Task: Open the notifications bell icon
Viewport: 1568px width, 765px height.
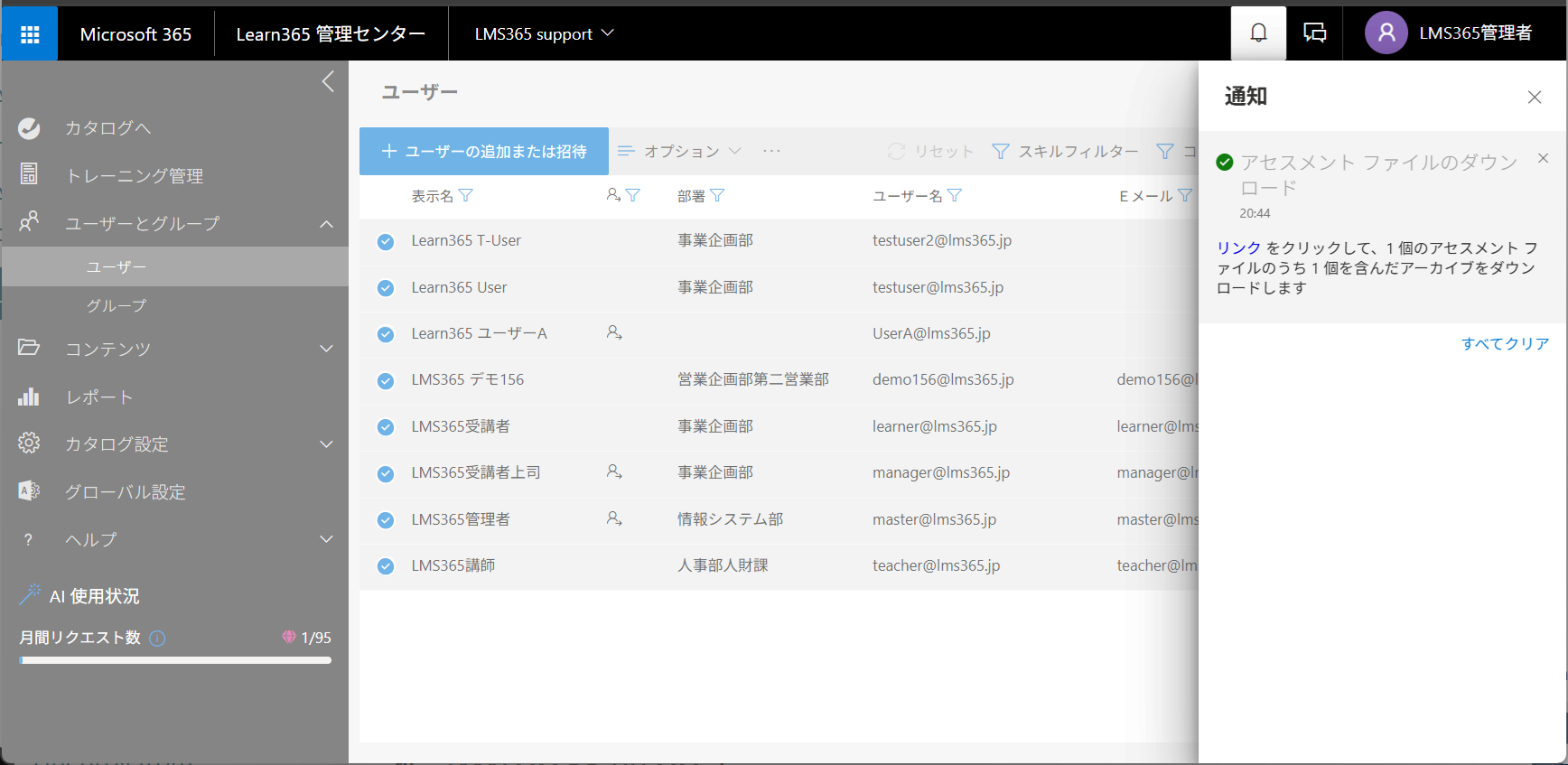Action: coord(1258,33)
